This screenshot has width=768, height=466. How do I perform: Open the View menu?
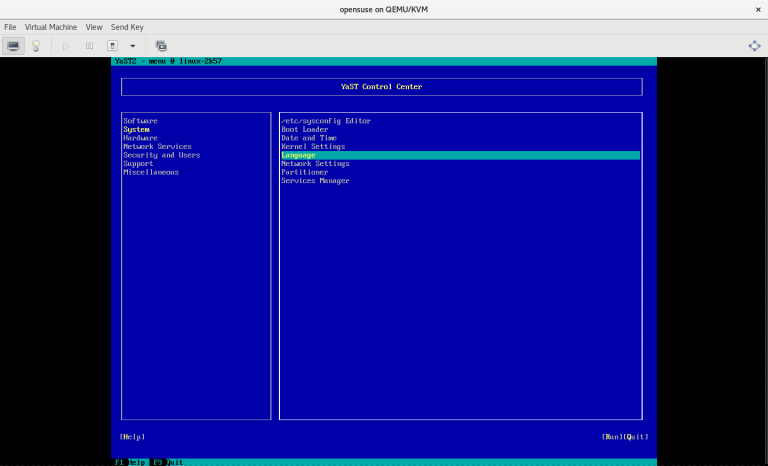coord(94,27)
